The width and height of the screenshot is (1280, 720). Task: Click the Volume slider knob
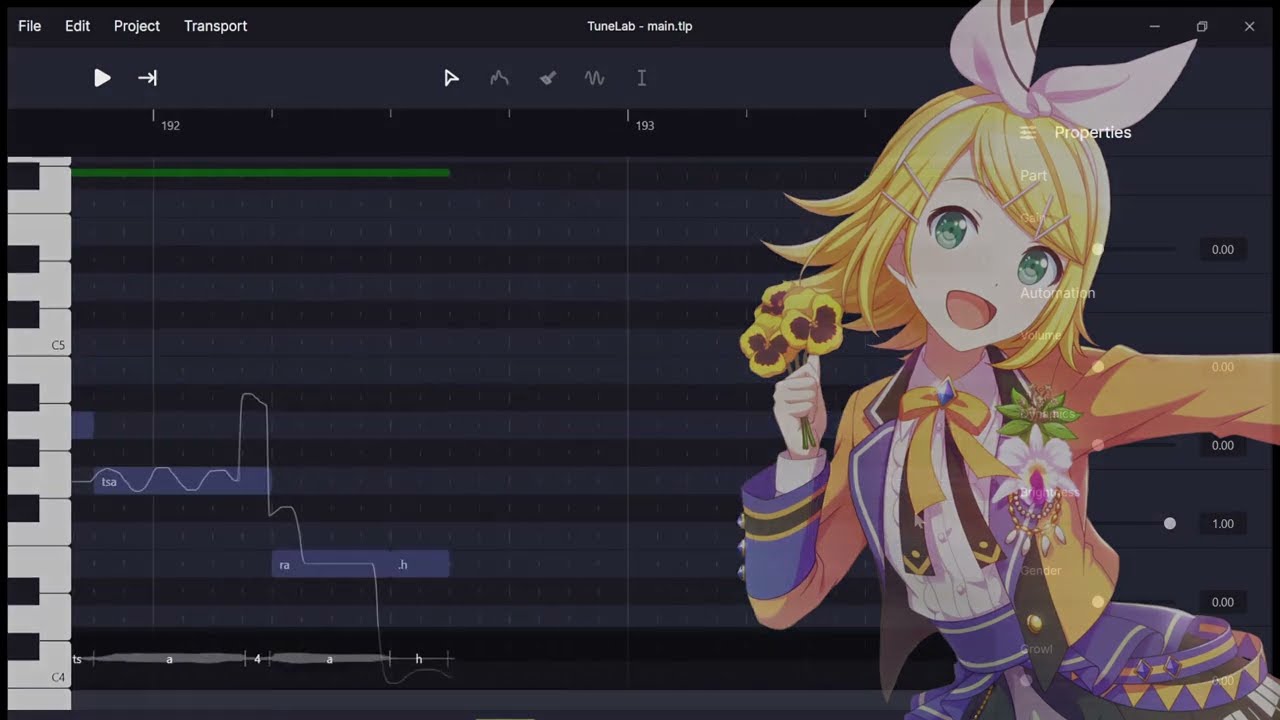(1097, 367)
